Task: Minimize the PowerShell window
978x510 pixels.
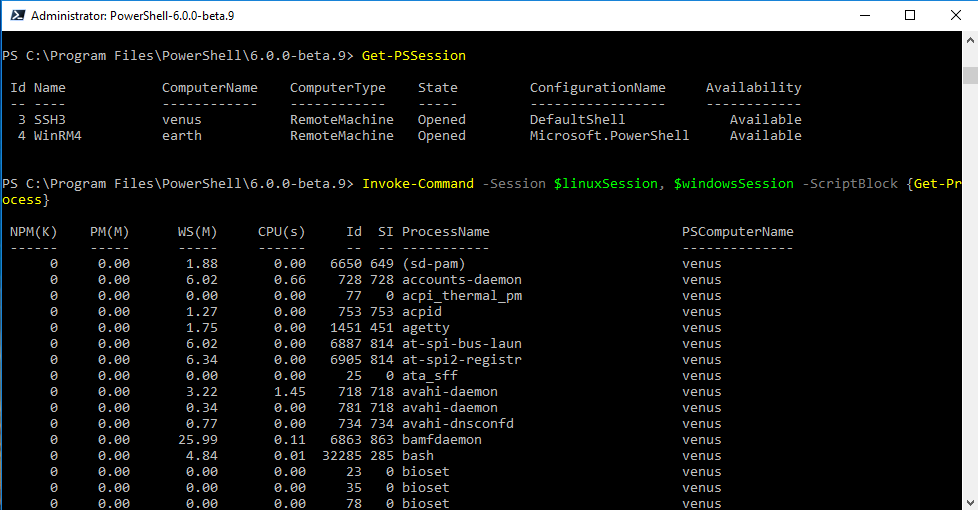Action: (864, 16)
